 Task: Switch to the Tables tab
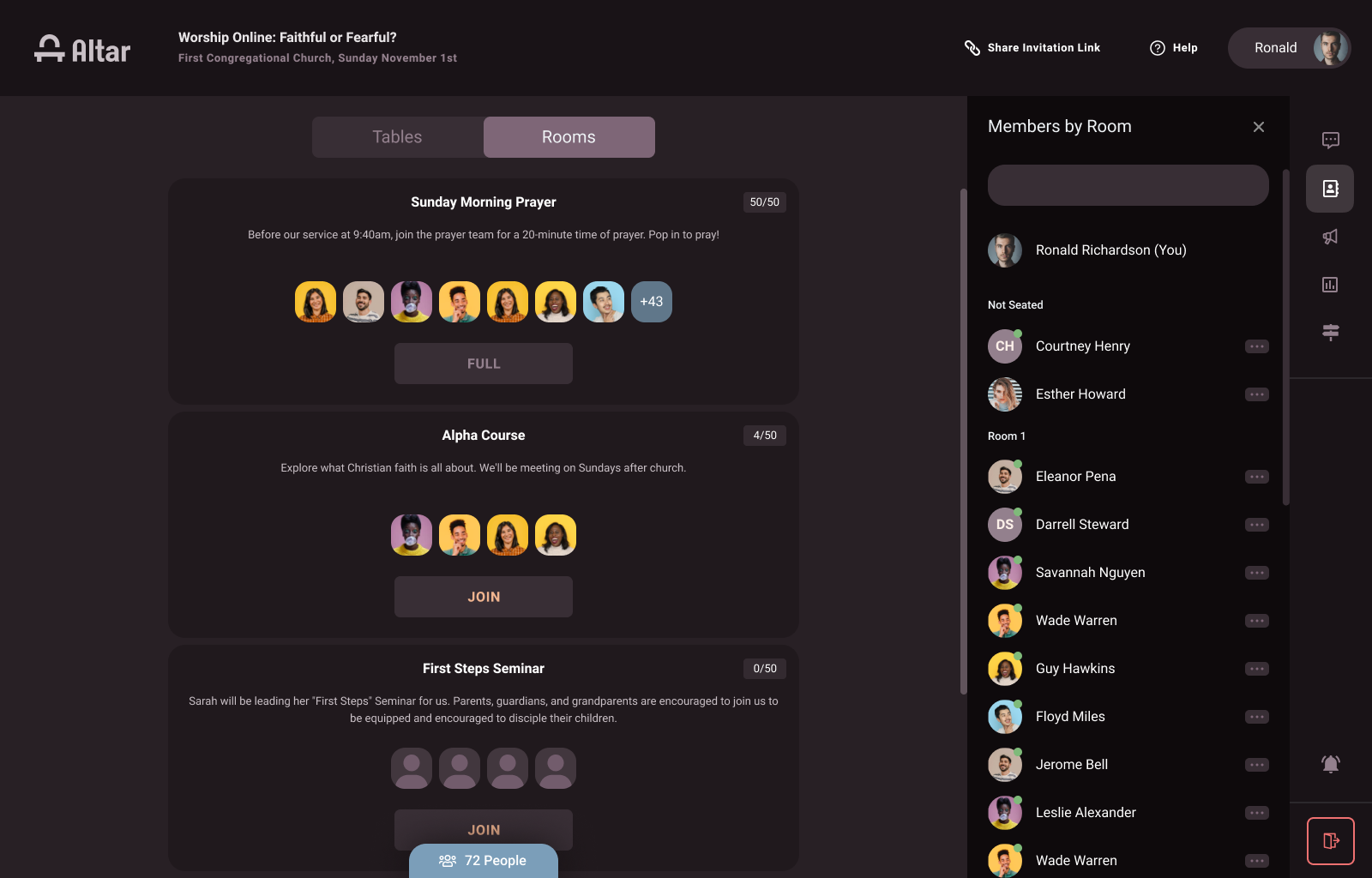click(398, 137)
